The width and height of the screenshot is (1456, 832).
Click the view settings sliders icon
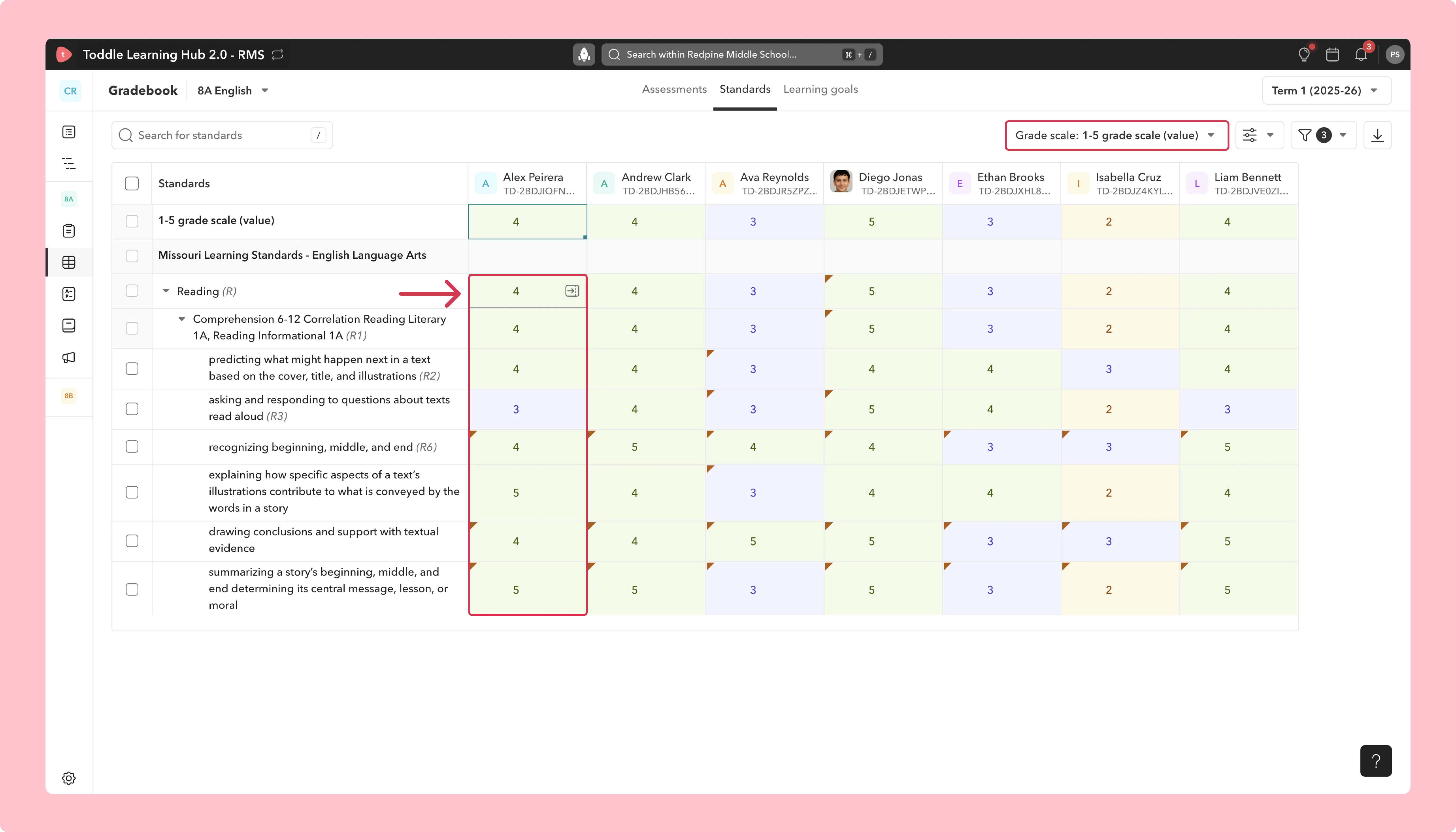1250,136
